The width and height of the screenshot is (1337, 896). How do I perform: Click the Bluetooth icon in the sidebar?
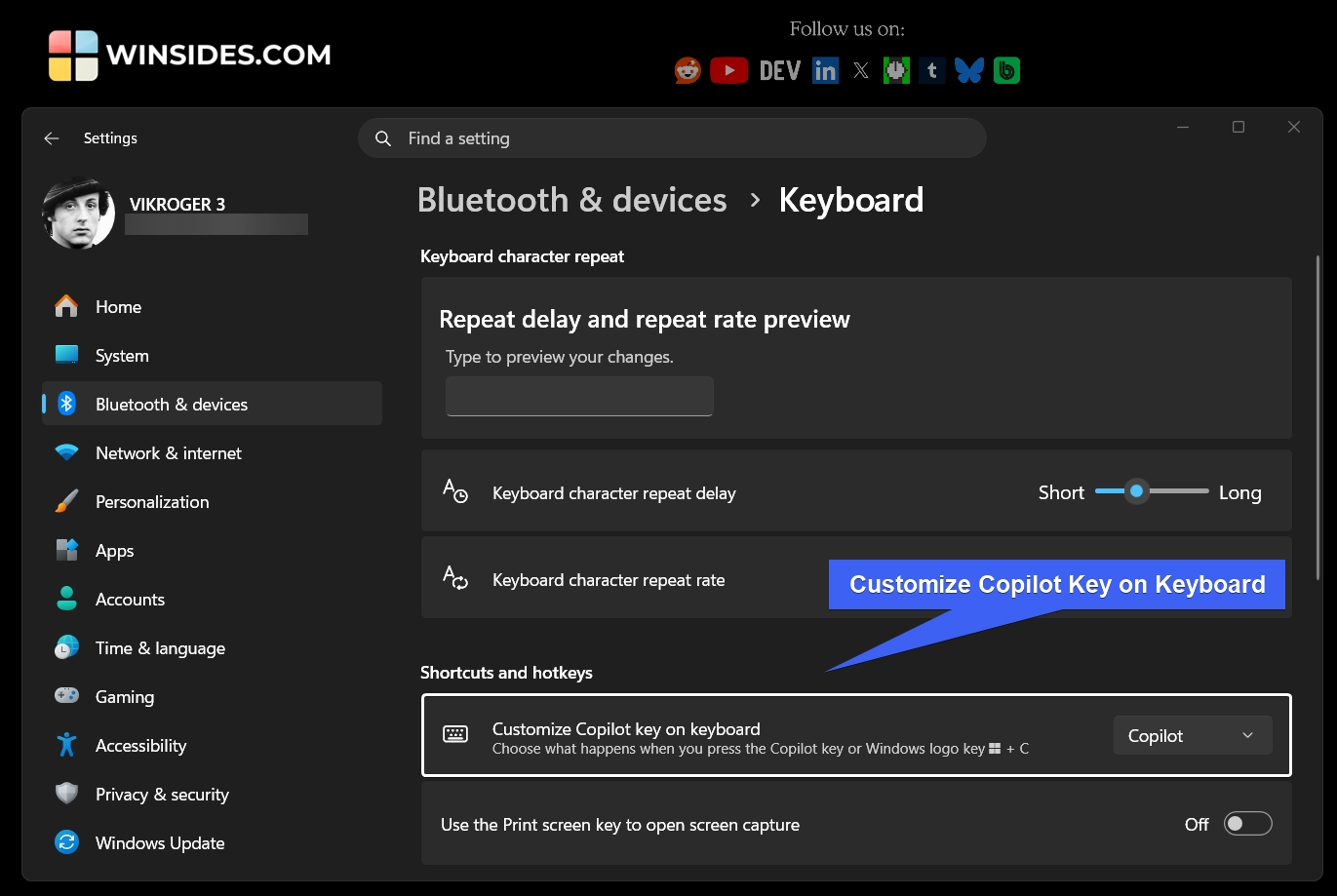tap(65, 403)
